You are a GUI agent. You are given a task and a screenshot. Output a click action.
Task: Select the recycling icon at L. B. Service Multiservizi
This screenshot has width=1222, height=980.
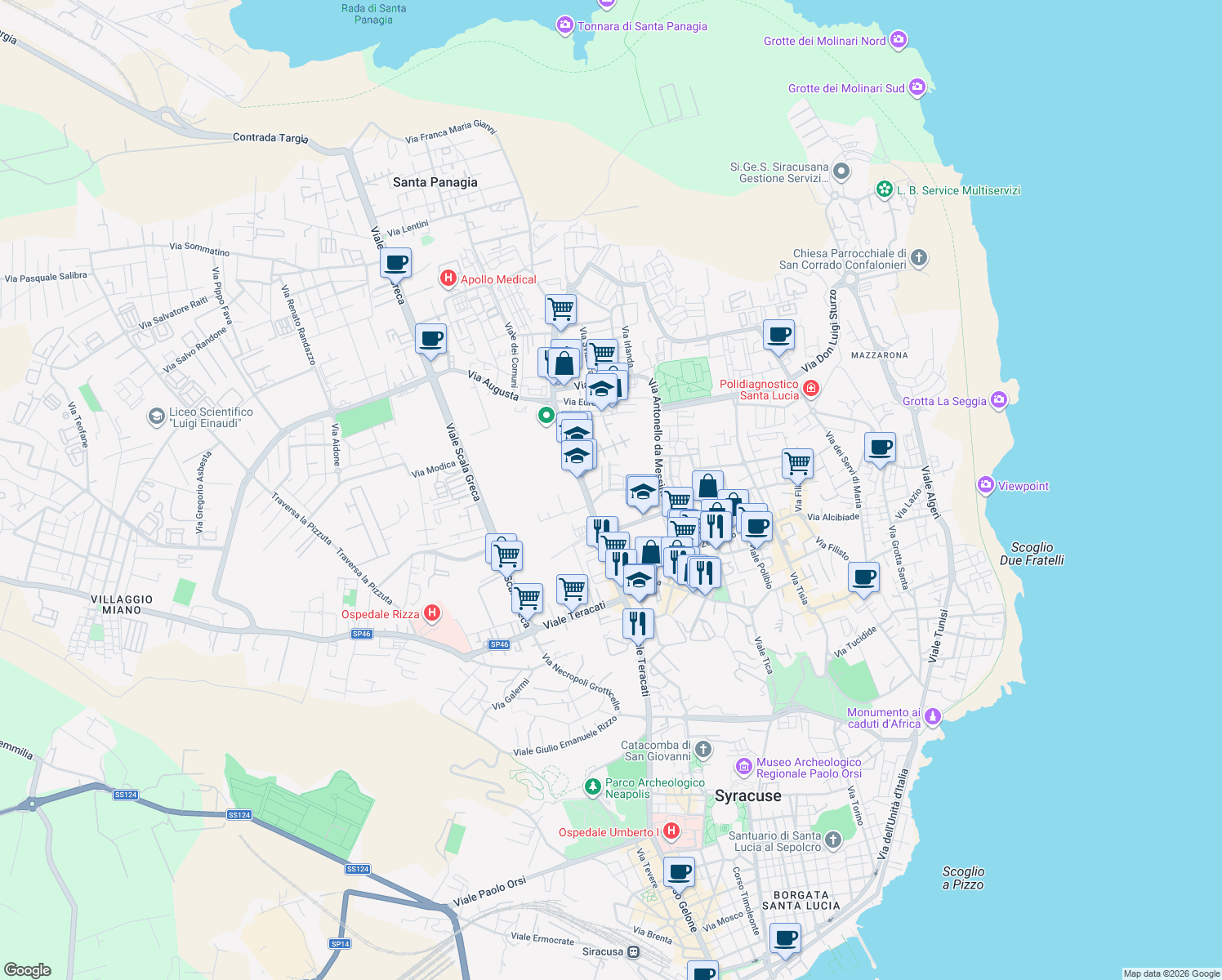[884, 189]
